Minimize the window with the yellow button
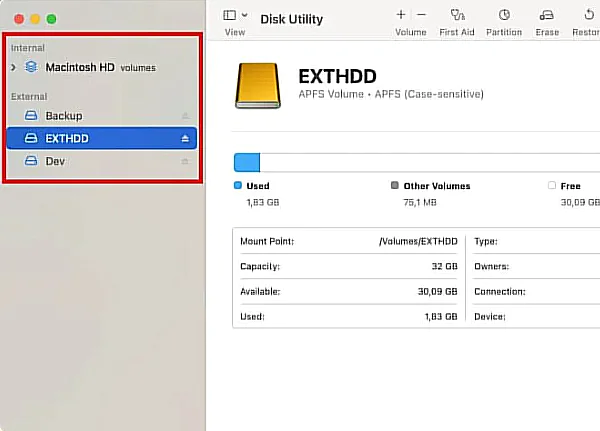Image resolution: width=600 pixels, height=431 pixels. coord(35,19)
